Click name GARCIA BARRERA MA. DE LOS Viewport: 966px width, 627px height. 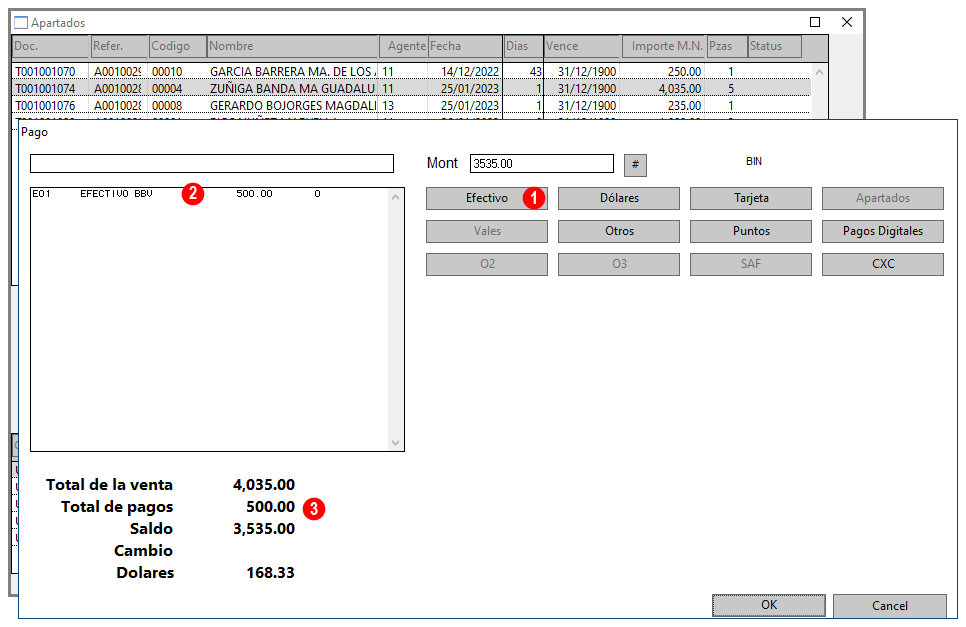tap(292, 71)
